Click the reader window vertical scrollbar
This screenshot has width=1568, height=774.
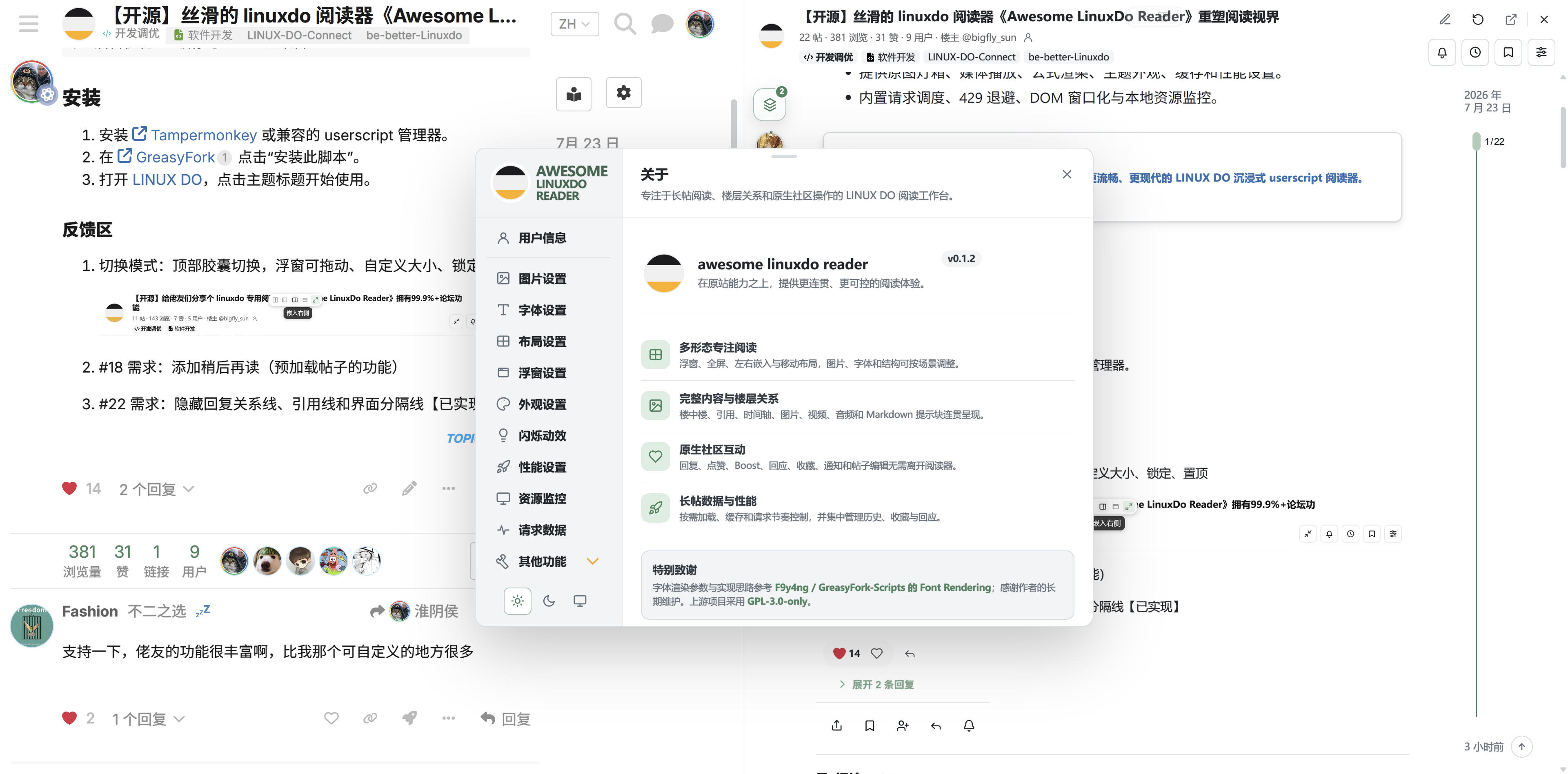click(1563, 137)
